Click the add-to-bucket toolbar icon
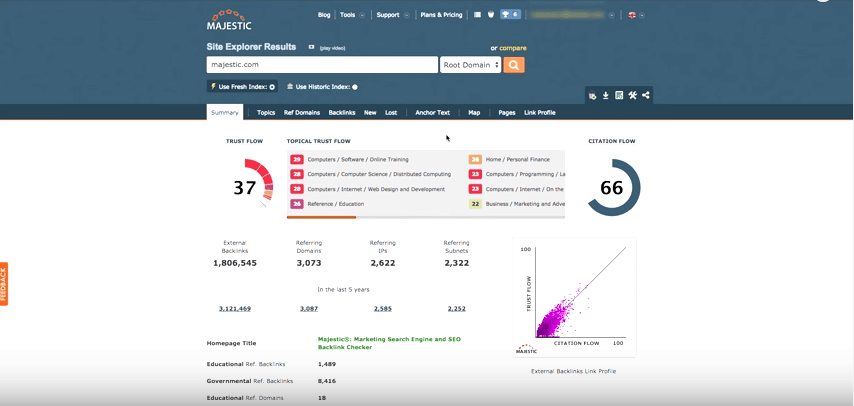The image size is (854, 406). [592, 96]
